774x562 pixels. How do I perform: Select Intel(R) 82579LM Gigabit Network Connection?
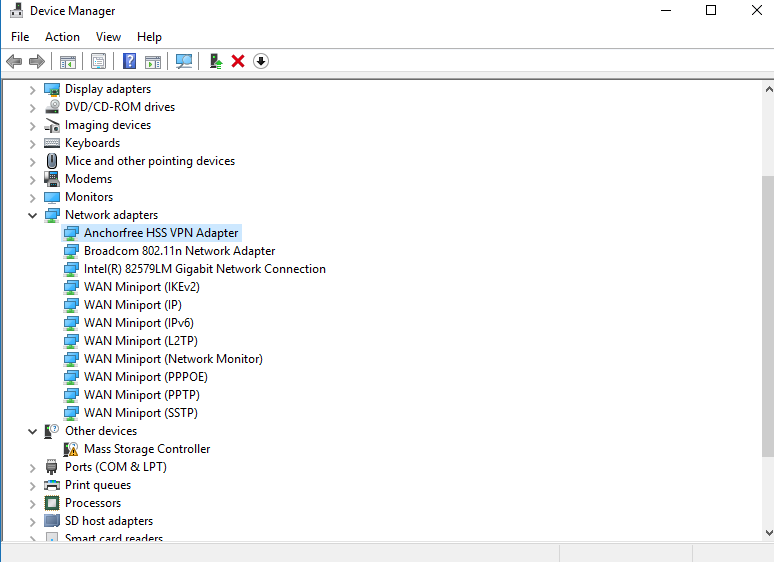click(x=204, y=269)
